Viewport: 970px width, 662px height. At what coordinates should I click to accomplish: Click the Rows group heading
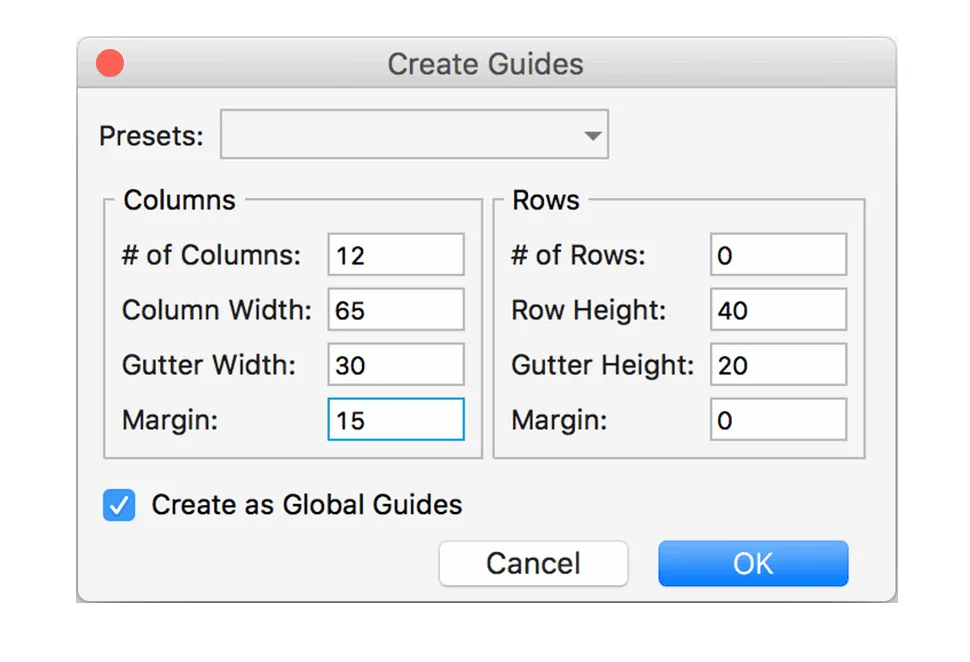click(x=546, y=200)
